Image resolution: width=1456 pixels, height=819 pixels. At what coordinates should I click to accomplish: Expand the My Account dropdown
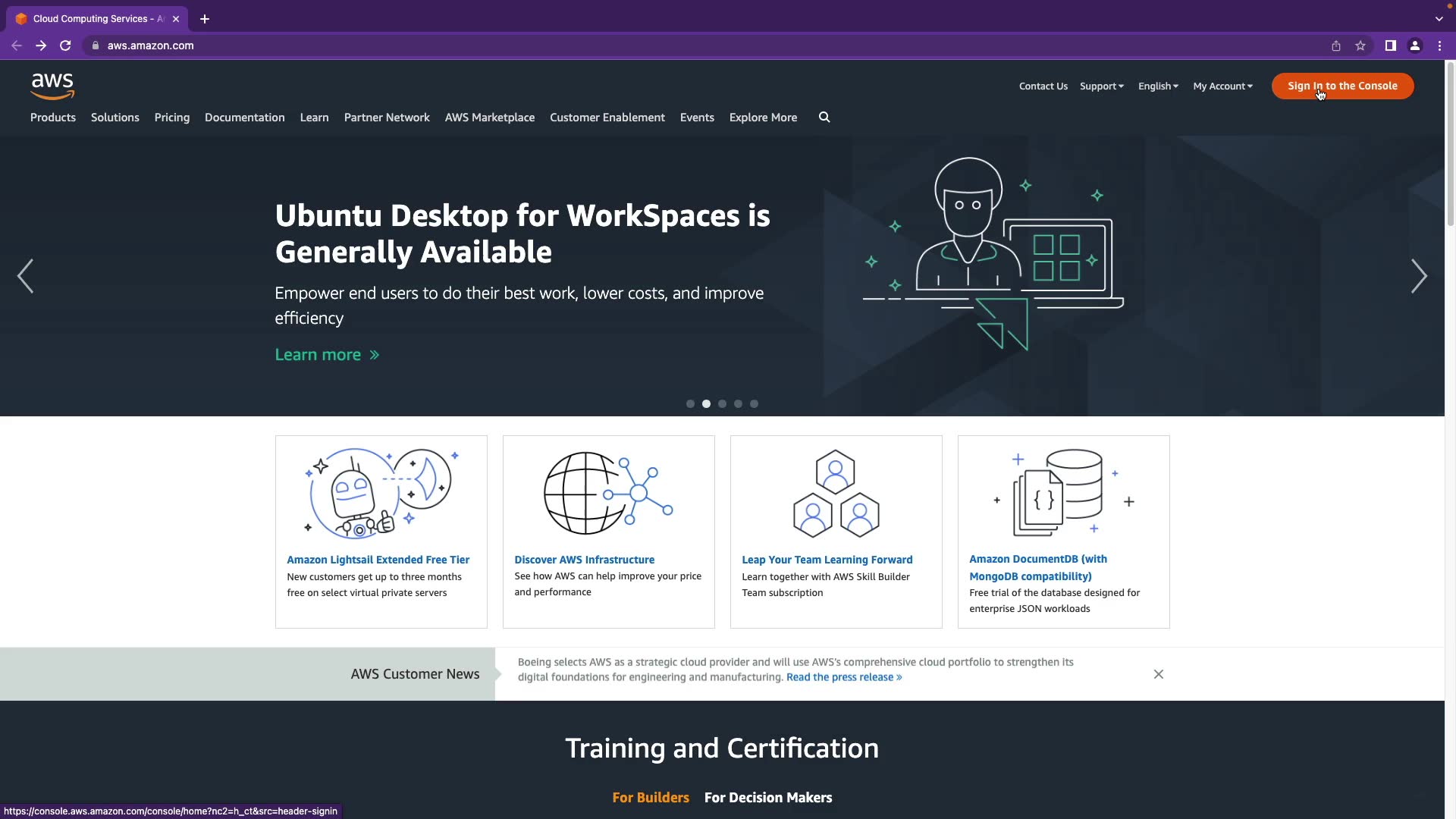pyautogui.click(x=1222, y=86)
